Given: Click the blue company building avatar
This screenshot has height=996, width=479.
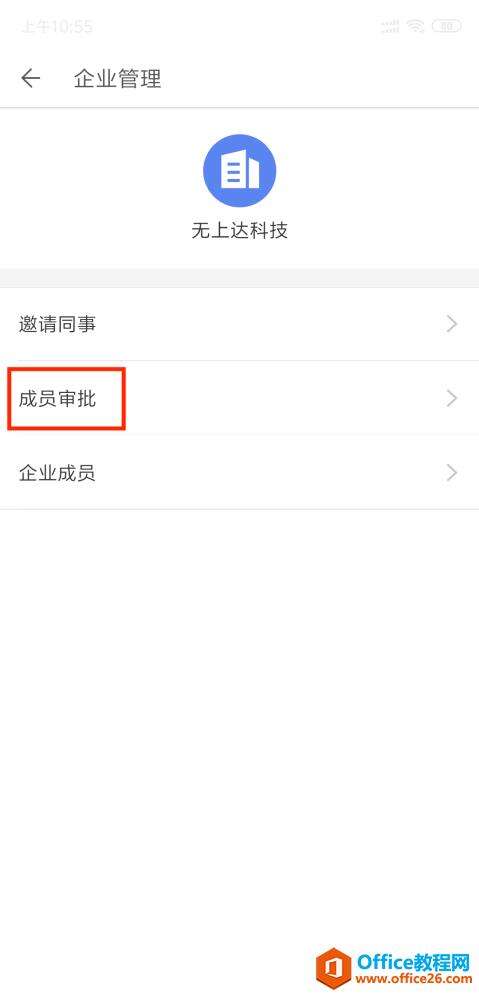Looking at the screenshot, I should tap(240, 171).
